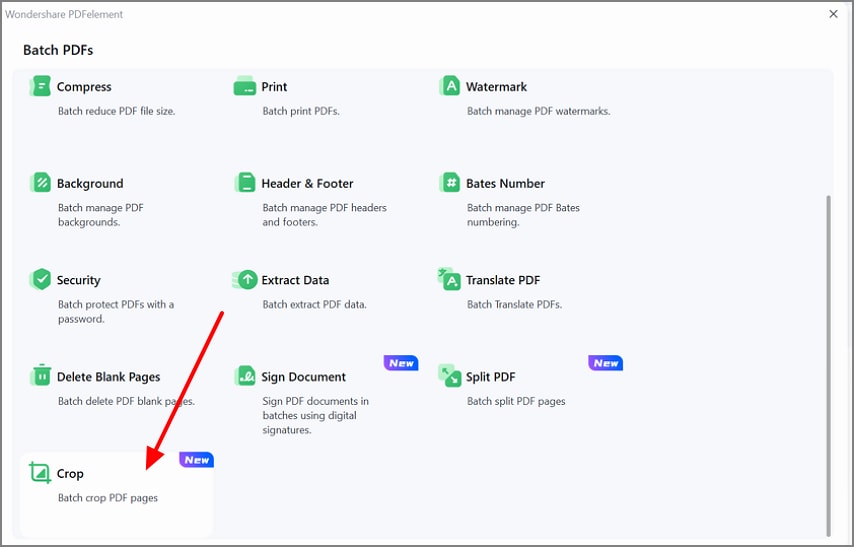Click the Batch Translate PDFs description
Image resolution: width=854 pixels, height=547 pixels.
(514, 304)
